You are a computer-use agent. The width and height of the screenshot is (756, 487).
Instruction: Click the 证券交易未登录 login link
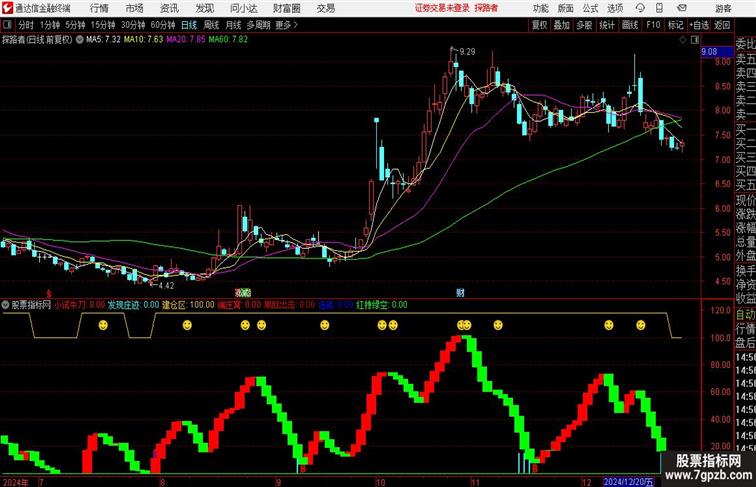(x=442, y=8)
